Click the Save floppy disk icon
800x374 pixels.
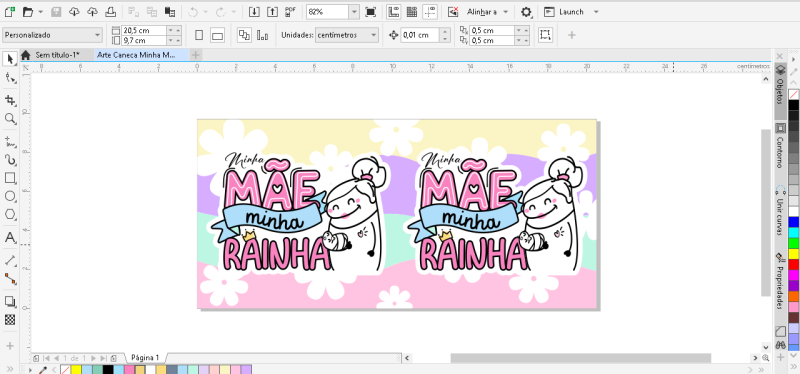(x=57, y=11)
